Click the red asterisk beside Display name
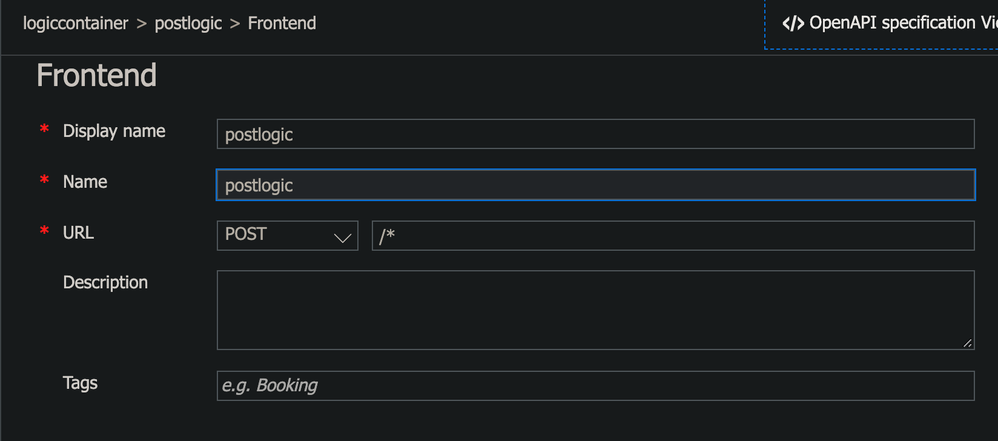The height and width of the screenshot is (441, 998). click(44, 131)
